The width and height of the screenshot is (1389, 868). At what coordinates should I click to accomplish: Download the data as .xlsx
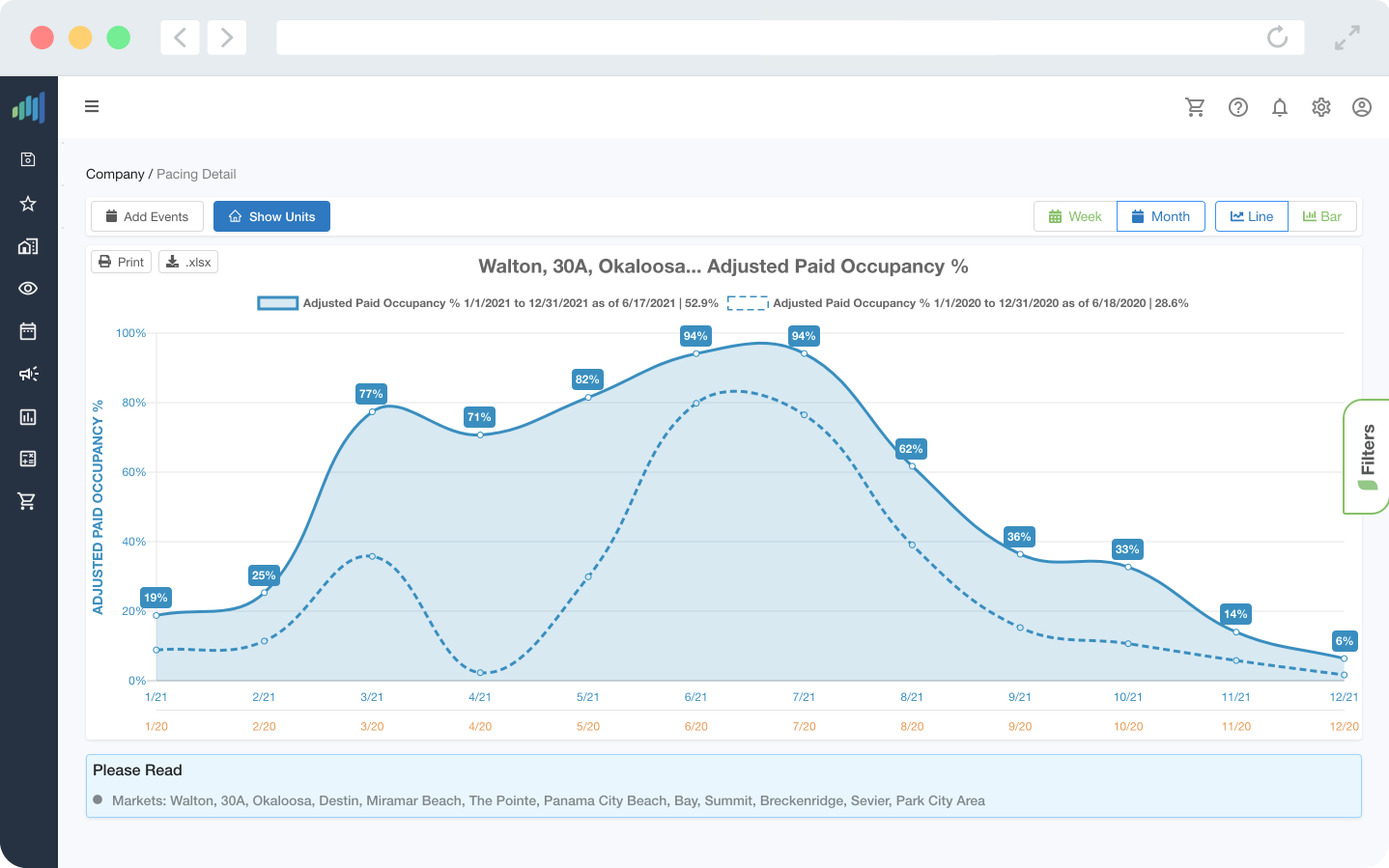(187, 261)
